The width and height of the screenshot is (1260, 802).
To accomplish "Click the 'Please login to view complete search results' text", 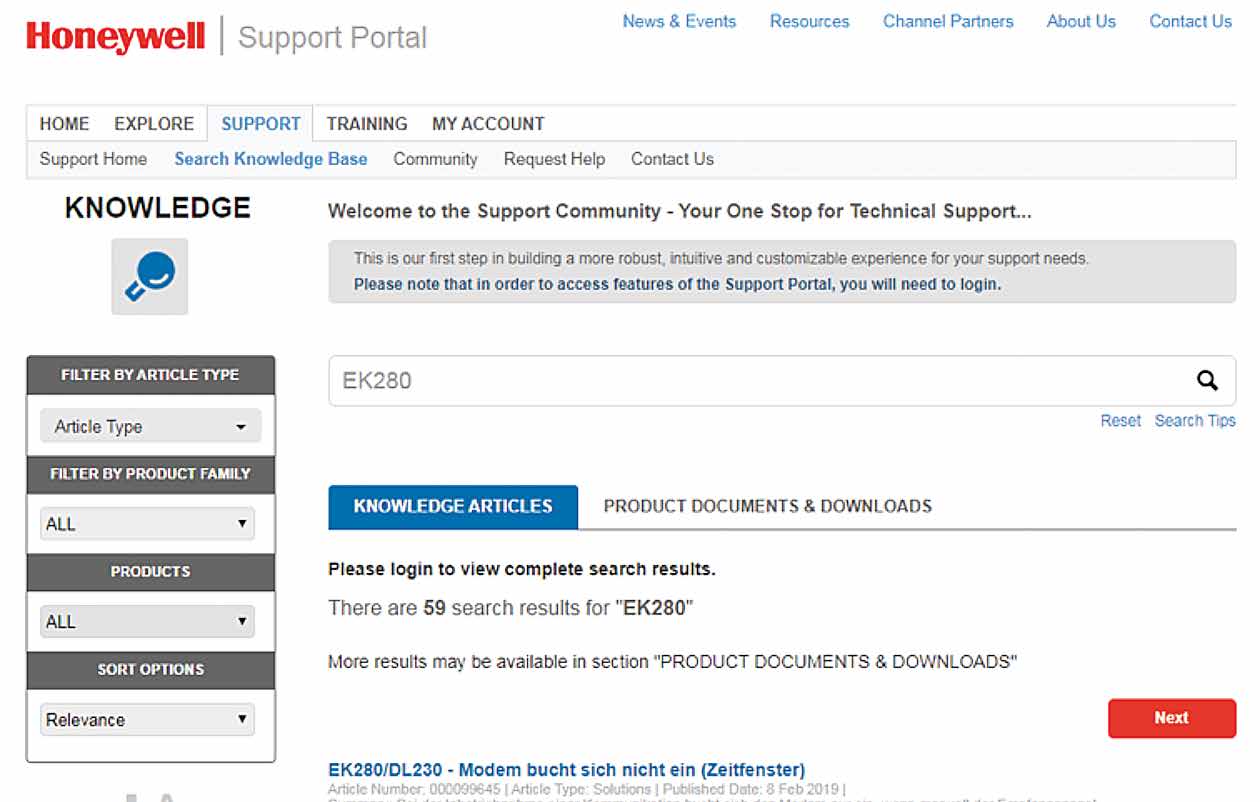I will 522,570.
